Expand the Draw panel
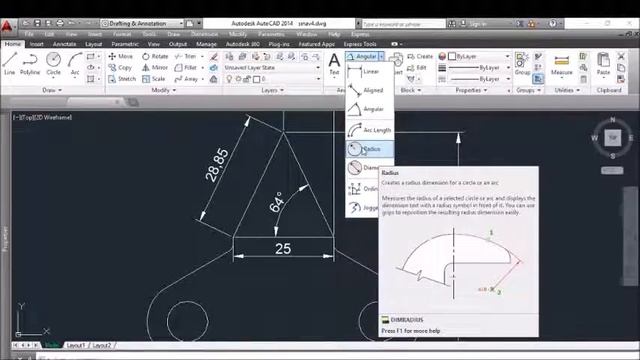 pos(52,90)
